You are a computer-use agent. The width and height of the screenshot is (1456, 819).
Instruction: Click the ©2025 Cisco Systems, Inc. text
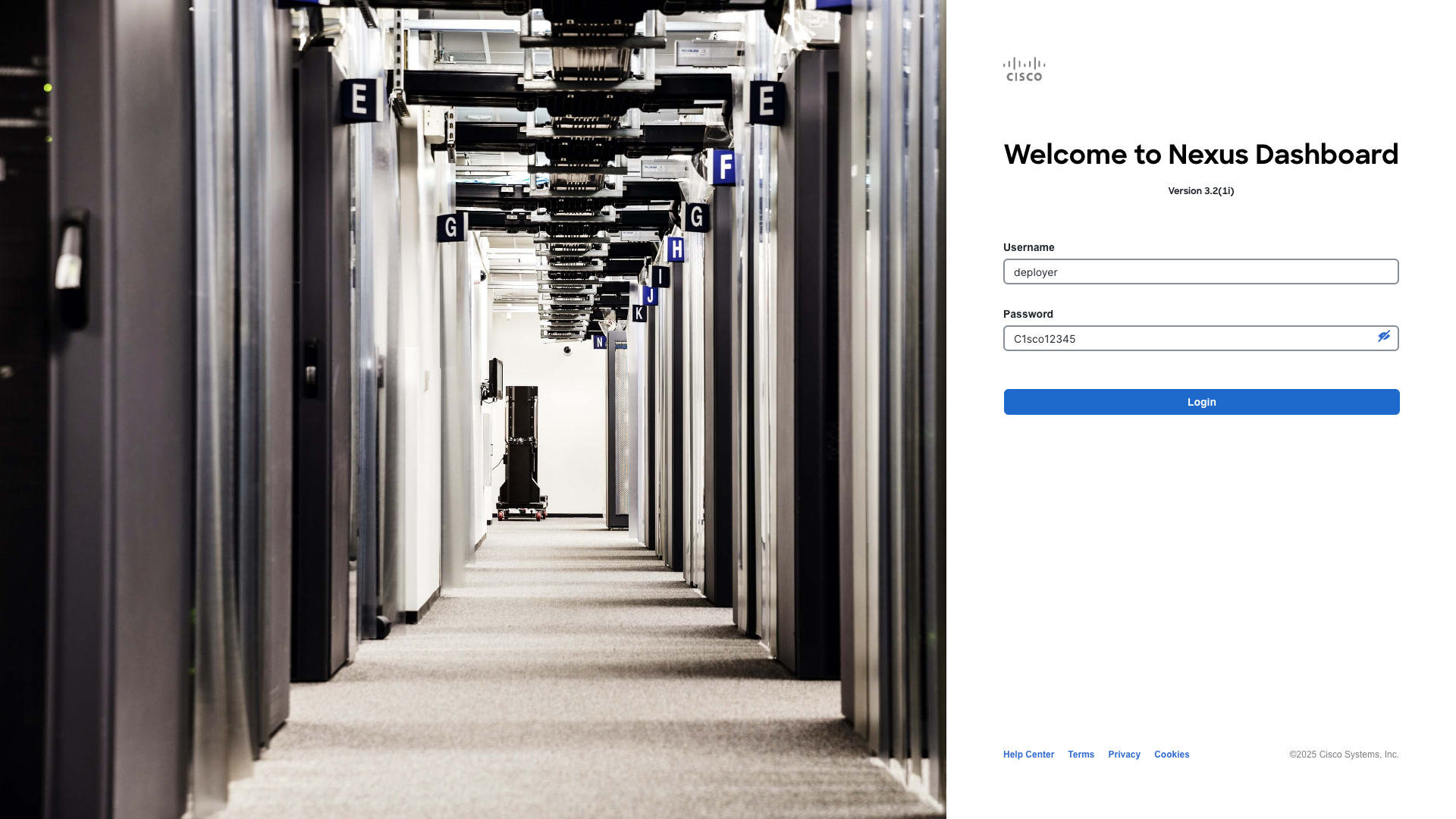[x=1344, y=755]
